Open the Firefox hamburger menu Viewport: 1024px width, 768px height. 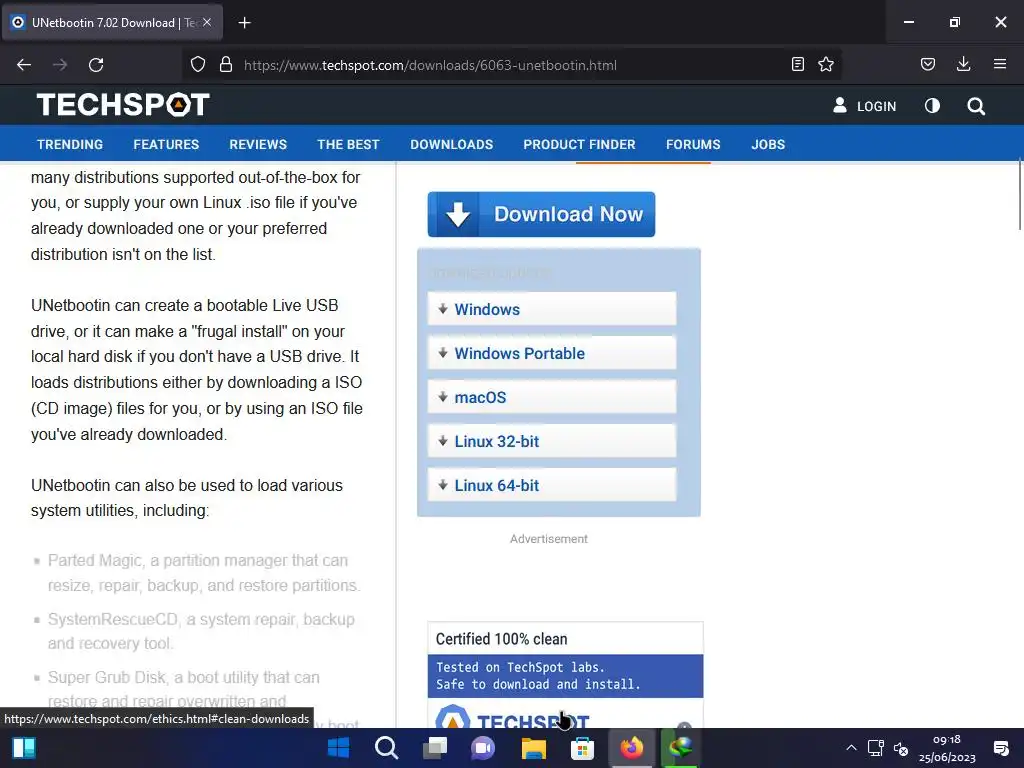(x=1000, y=64)
